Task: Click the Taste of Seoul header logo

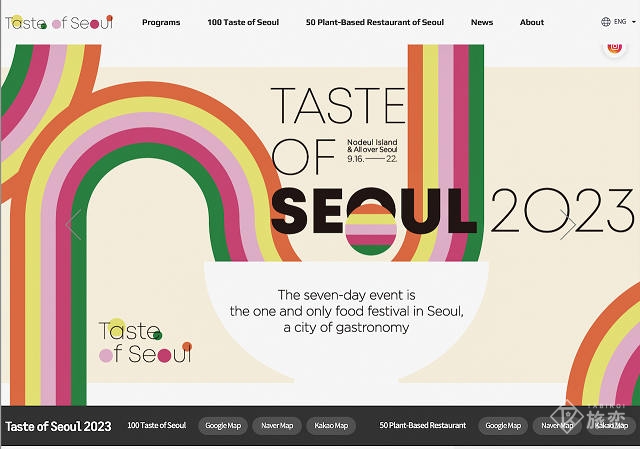Action: coord(58,21)
